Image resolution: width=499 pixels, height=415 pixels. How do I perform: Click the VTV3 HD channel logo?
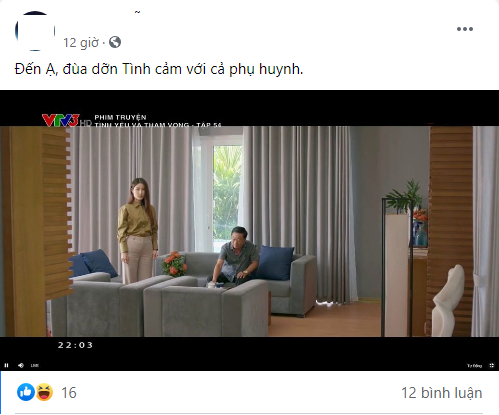[66, 120]
